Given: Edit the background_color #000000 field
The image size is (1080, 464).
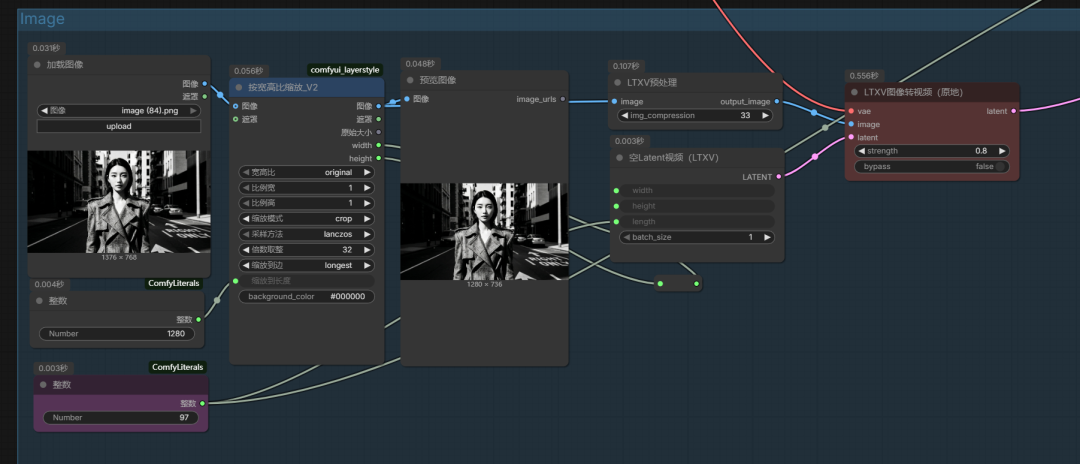Looking at the screenshot, I should (307, 297).
